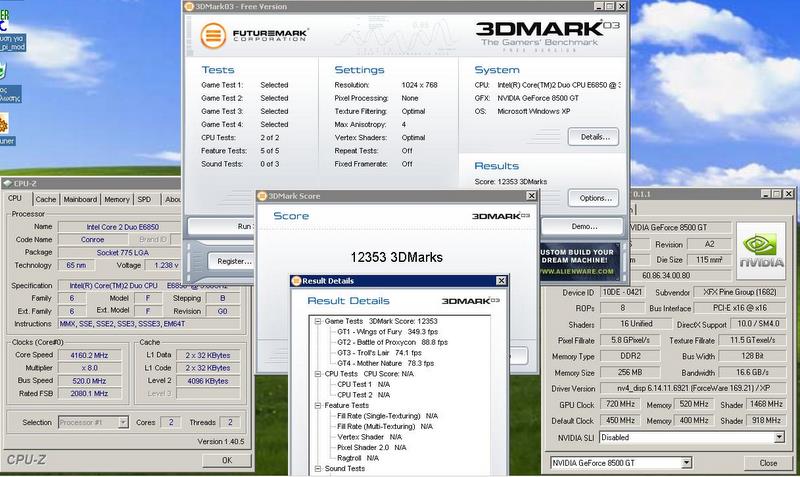
Task: Select Fill Rate (Single-Texturing) row
Action: click(387, 416)
